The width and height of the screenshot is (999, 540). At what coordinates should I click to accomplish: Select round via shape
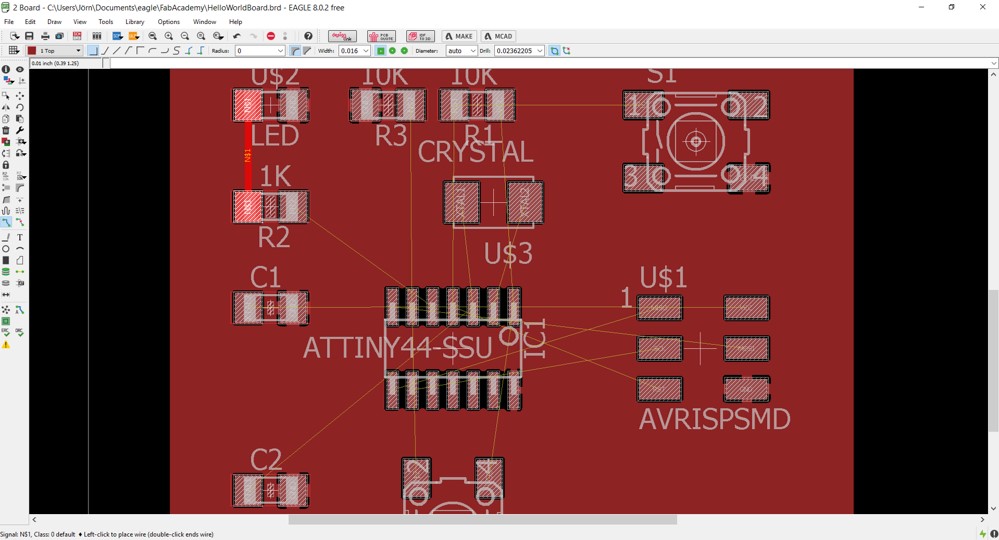pyautogui.click(x=392, y=50)
